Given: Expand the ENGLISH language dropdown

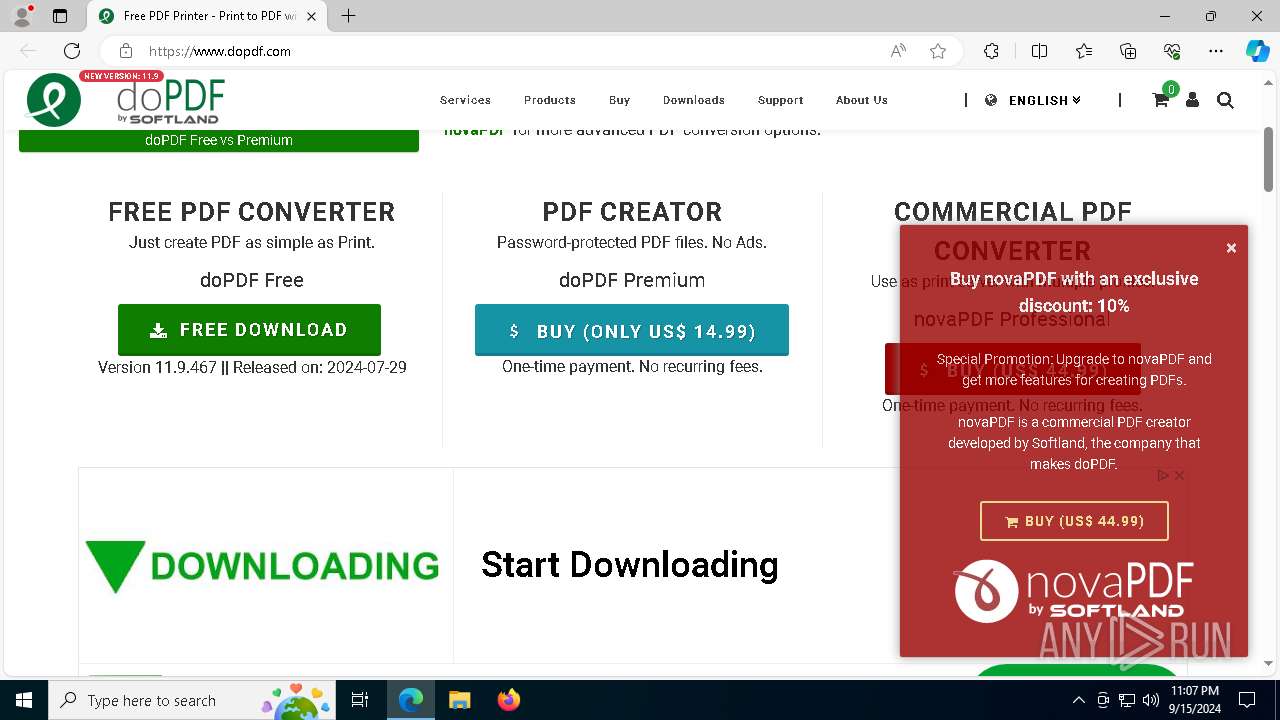Looking at the screenshot, I should point(1045,100).
